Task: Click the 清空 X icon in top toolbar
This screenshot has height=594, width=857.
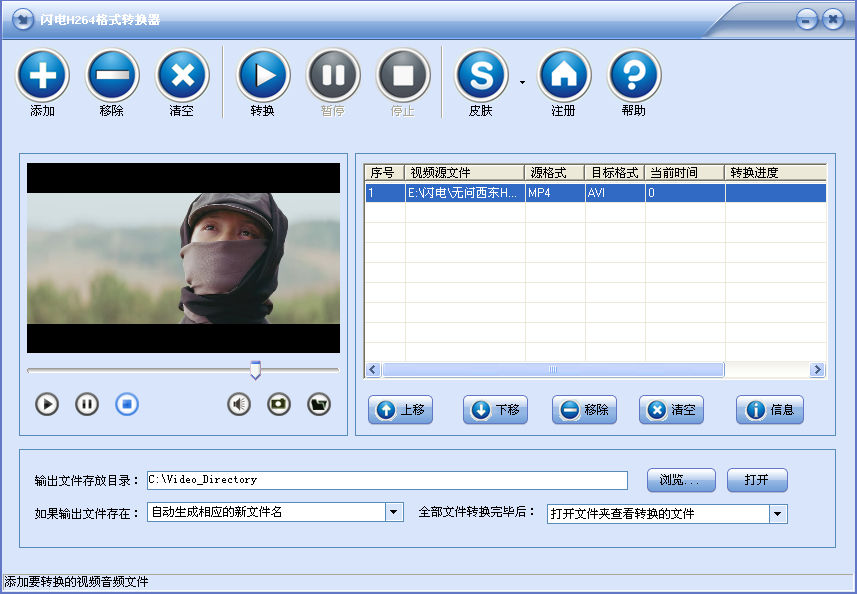Action: 182,75
